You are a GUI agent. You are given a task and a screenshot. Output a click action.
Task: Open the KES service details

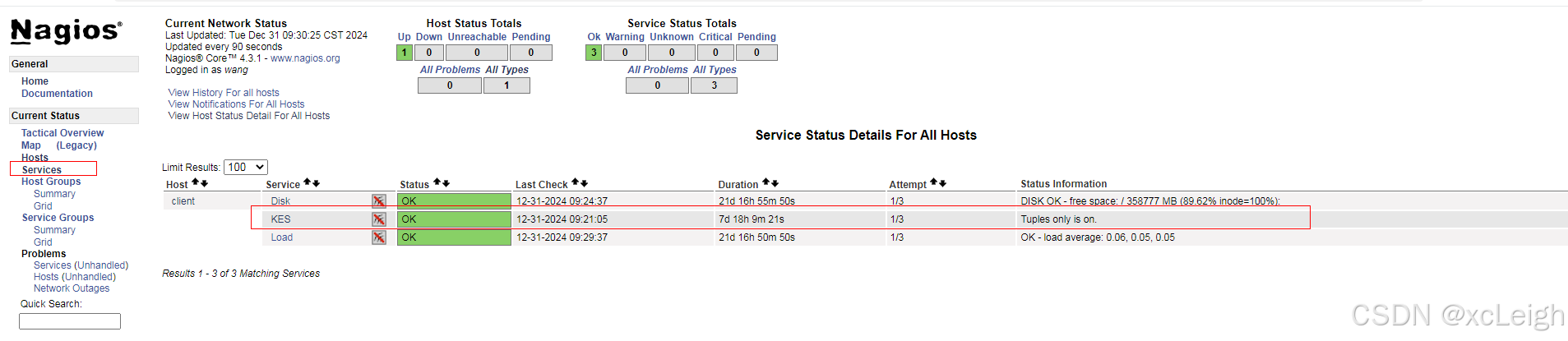[x=280, y=219]
